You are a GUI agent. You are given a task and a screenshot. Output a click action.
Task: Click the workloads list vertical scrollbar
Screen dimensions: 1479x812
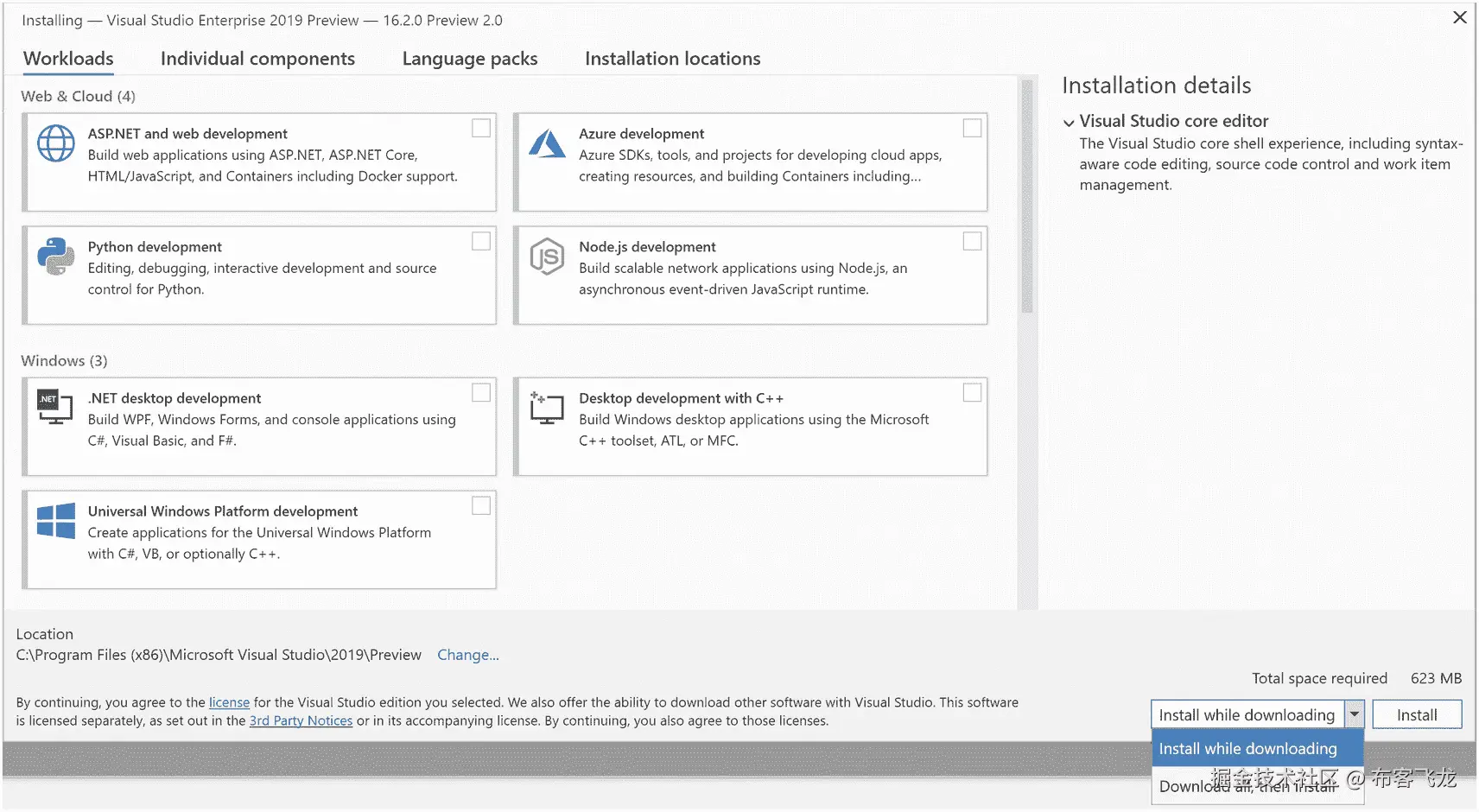click(x=1026, y=199)
